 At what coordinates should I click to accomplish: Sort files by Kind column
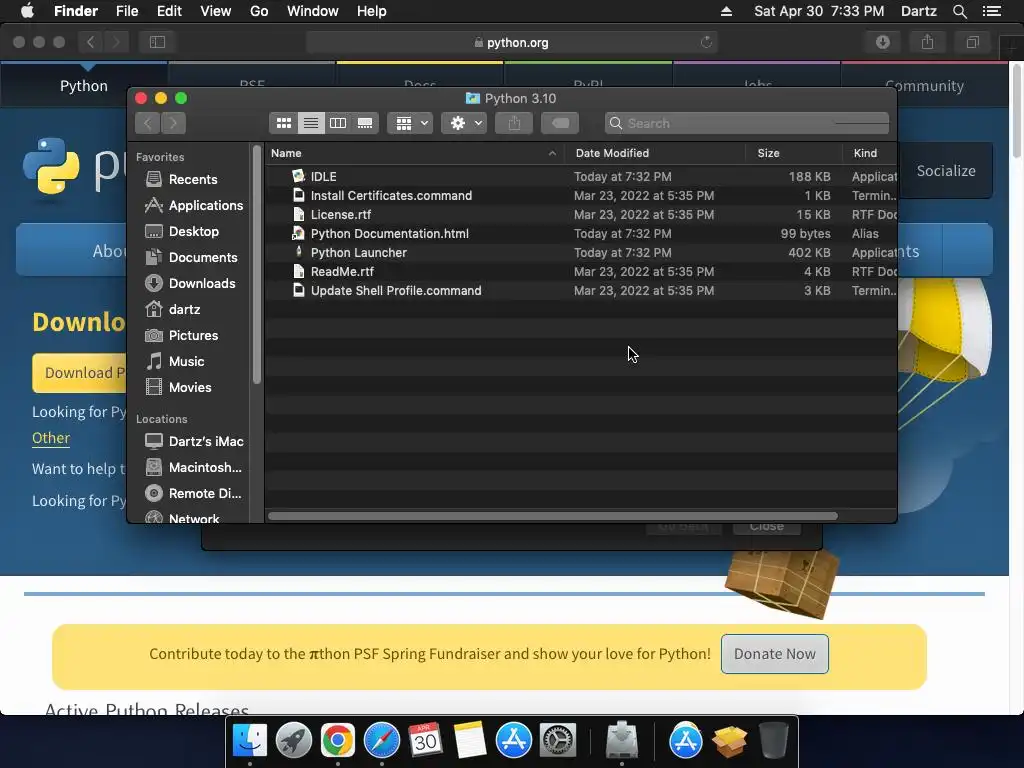click(x=870, y=153)
